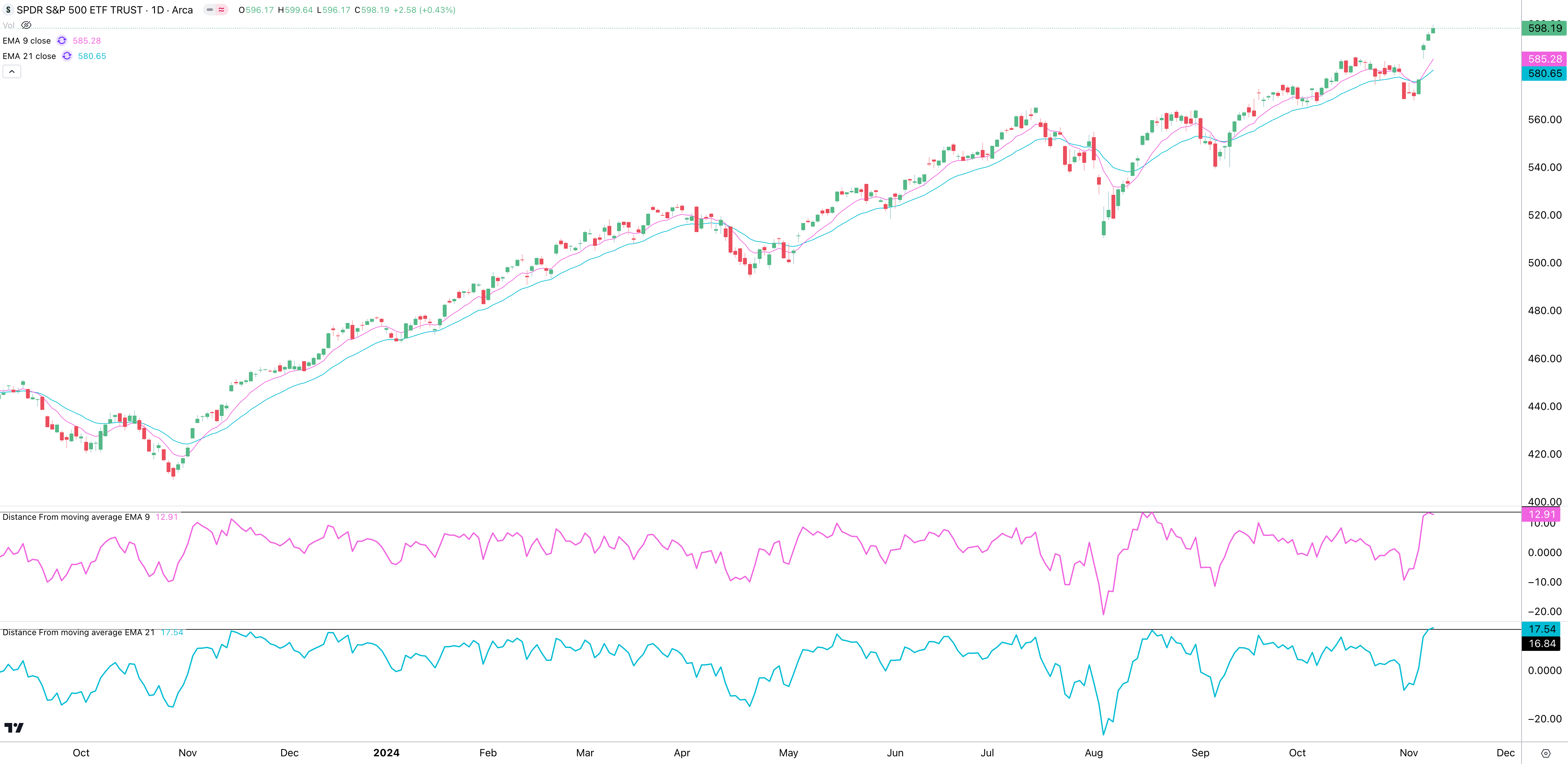Viewport: 1568px width, 764px height.
Task: Click the H599.64 high value
Action: pos(295,10)
